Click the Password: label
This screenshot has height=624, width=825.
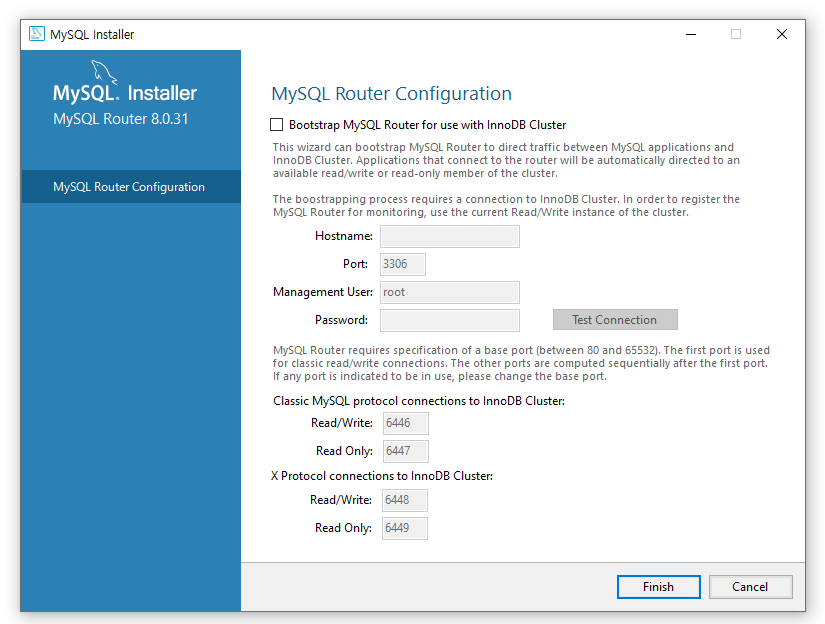click(341, 320)
